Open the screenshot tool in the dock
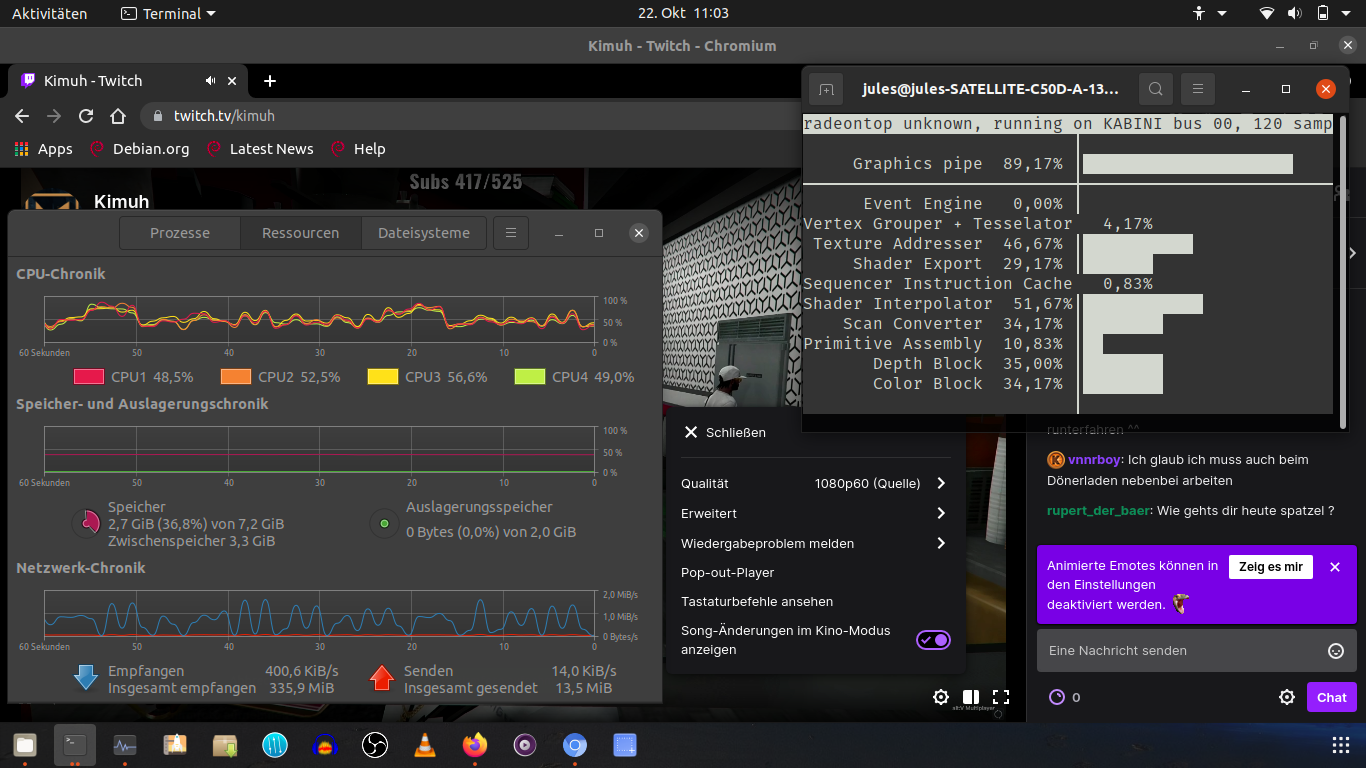The width and height of the screenshot is (1366, 768). (625, 745)
